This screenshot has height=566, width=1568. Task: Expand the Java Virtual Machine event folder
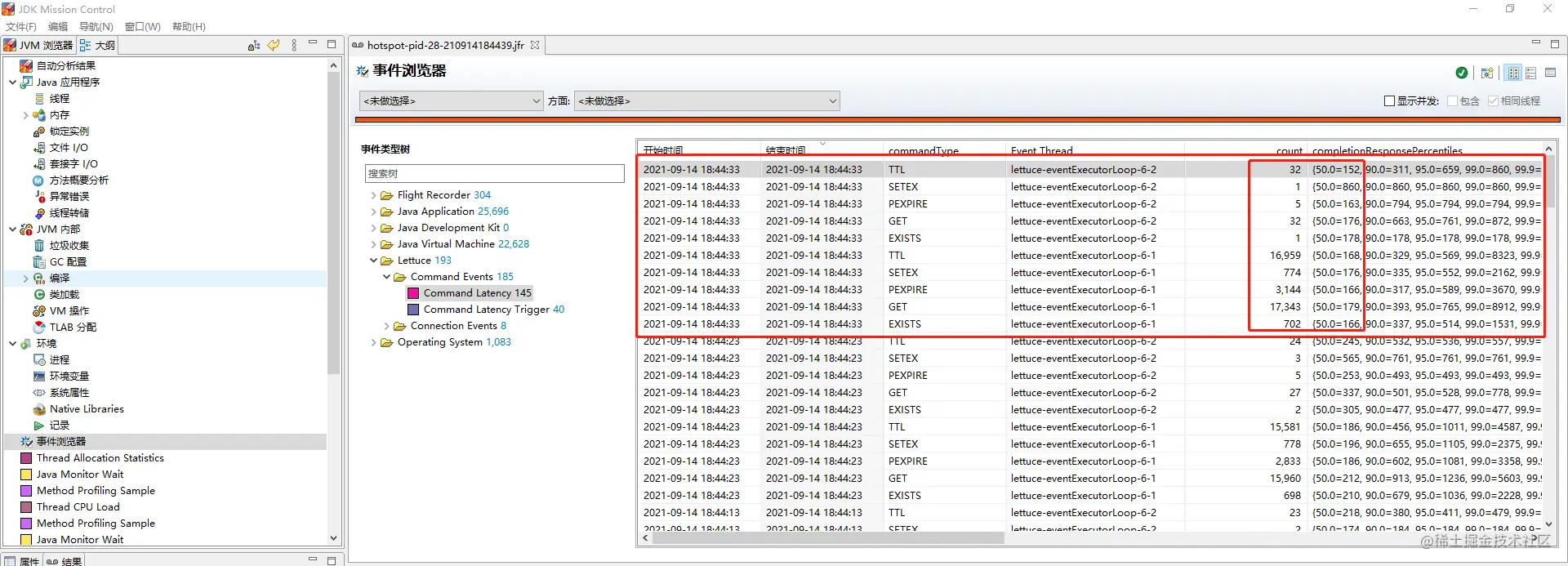tap(374, 244)
